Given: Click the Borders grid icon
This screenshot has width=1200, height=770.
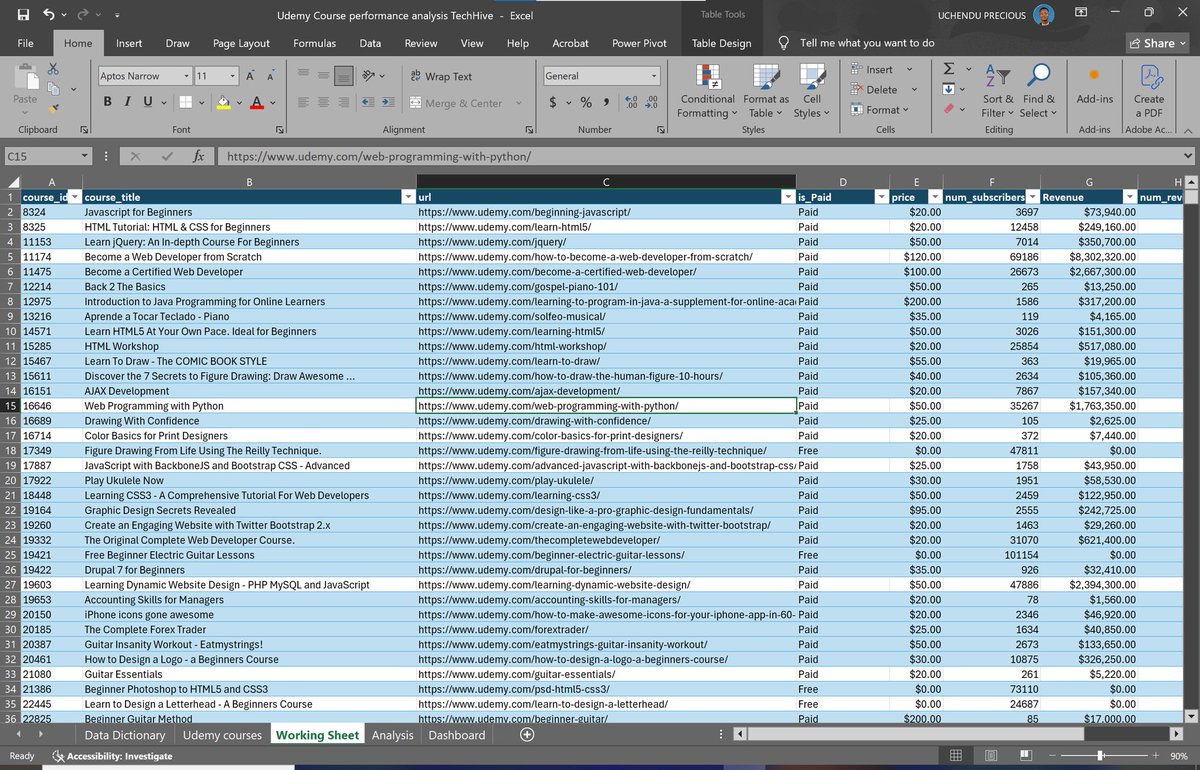Looking at the screenshot, I should [185, 102].
